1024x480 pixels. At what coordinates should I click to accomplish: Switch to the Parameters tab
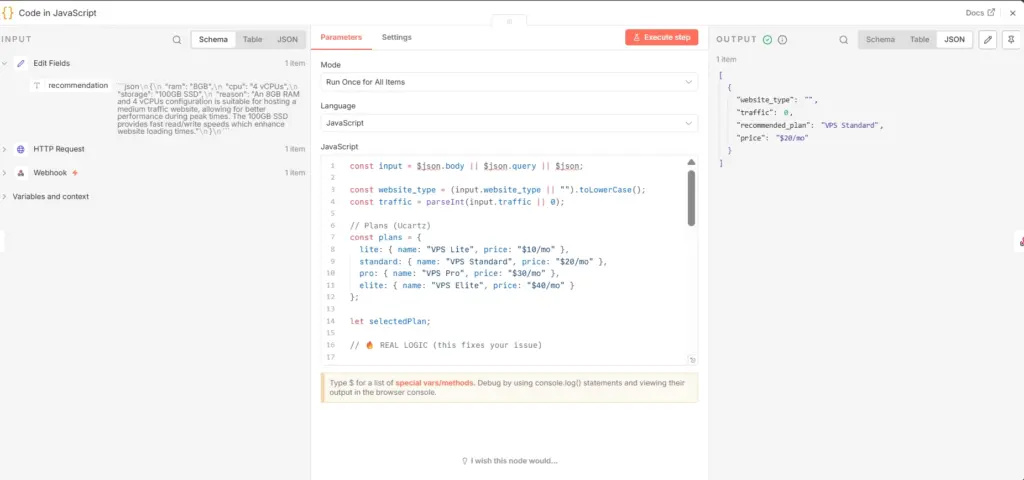tap(341, 37)
